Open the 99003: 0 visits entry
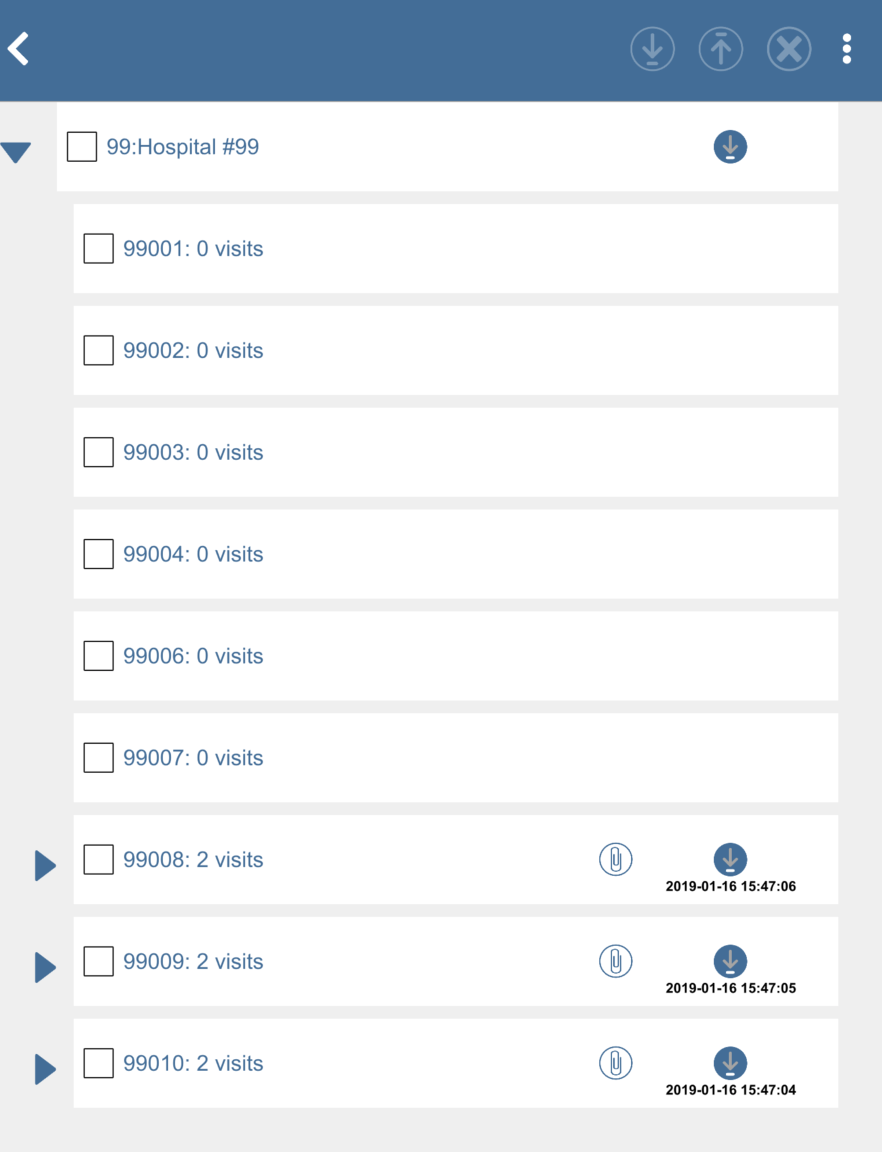This screenshot has height=1152, width=882. (x=193, y=453)
